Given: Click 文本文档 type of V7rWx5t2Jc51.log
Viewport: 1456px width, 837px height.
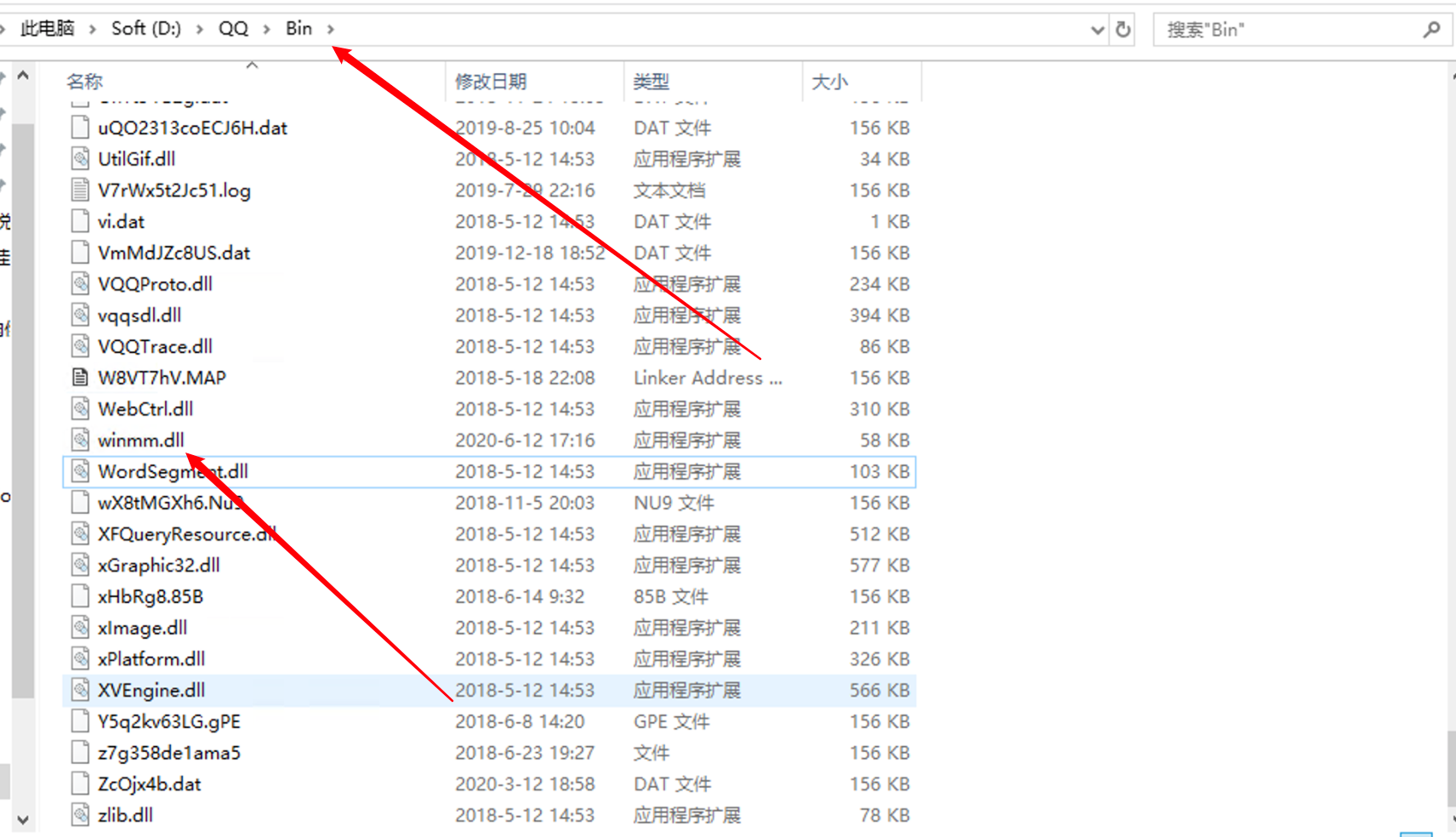Looking at the screenshot, I should pyautogui.click(x=669, y=191).
